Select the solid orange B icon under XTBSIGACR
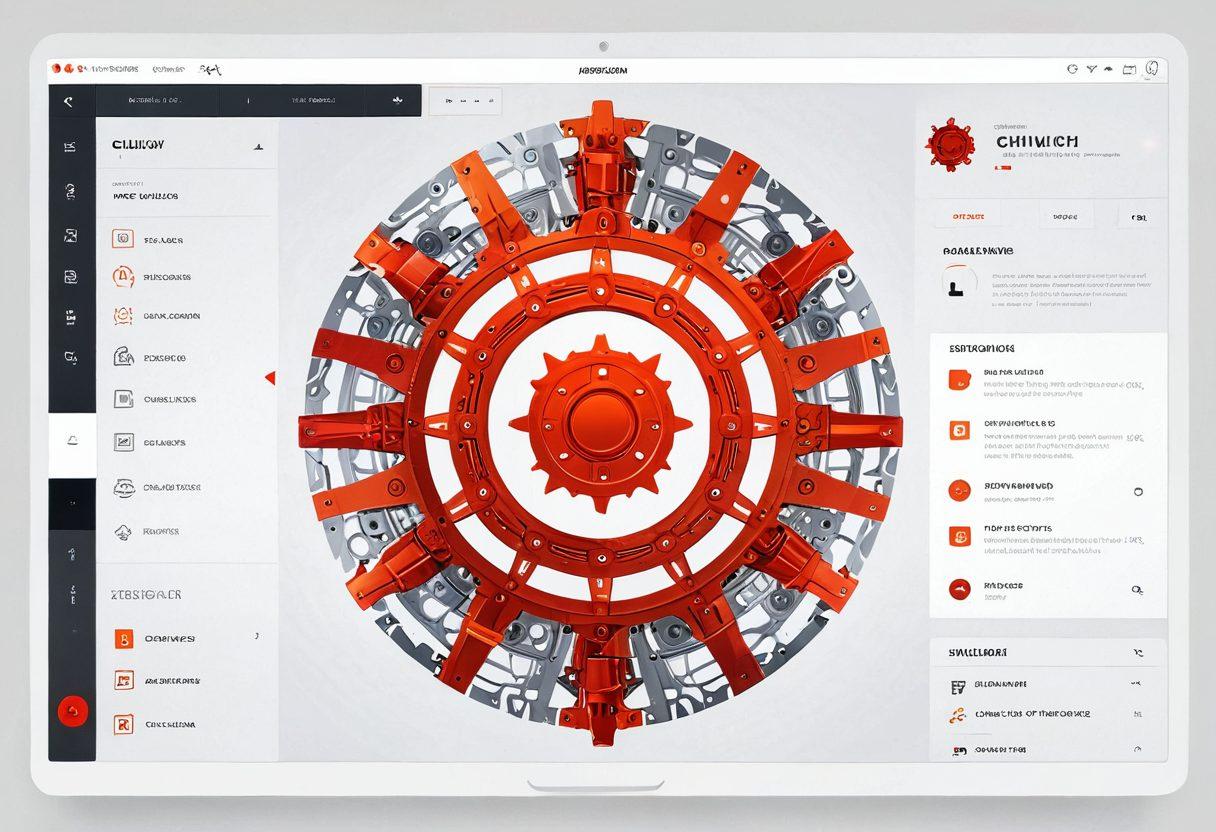This screenshot has height=832, width=1216. coord(123,638)
